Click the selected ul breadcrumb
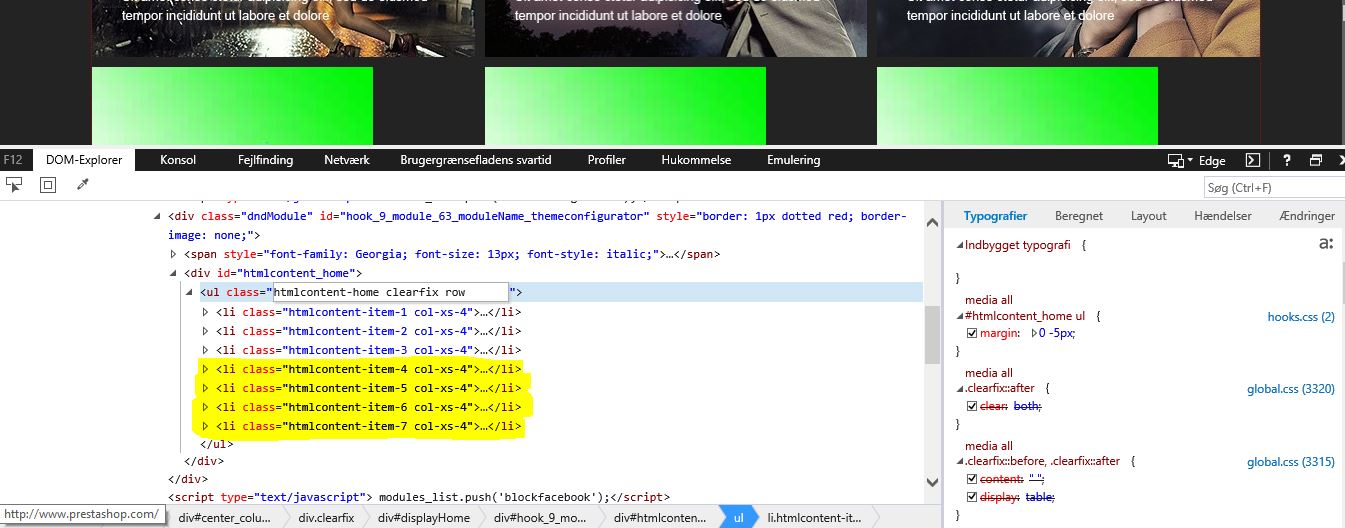The image size is (1345, 528). [x=739, y=517]
